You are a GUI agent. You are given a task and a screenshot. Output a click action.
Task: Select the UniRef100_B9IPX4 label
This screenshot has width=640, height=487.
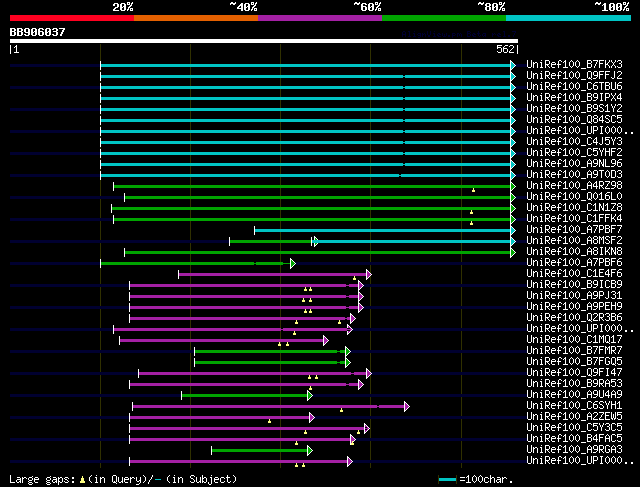click(574, 97)
